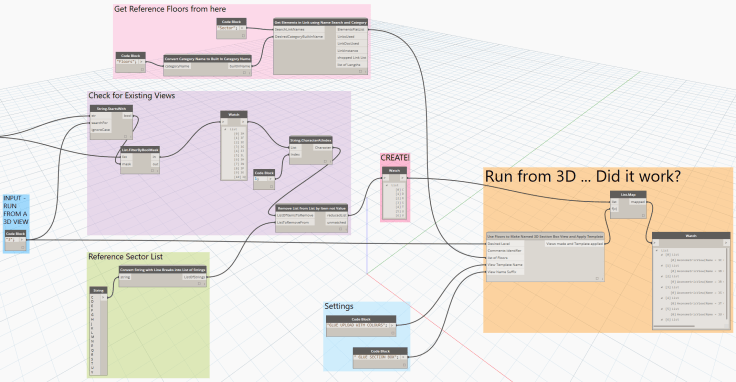The height and width of the screenshot is (382, 736).
Task: Collapse the [0] List item in the large Watch
Action: [x=662, y=255]
